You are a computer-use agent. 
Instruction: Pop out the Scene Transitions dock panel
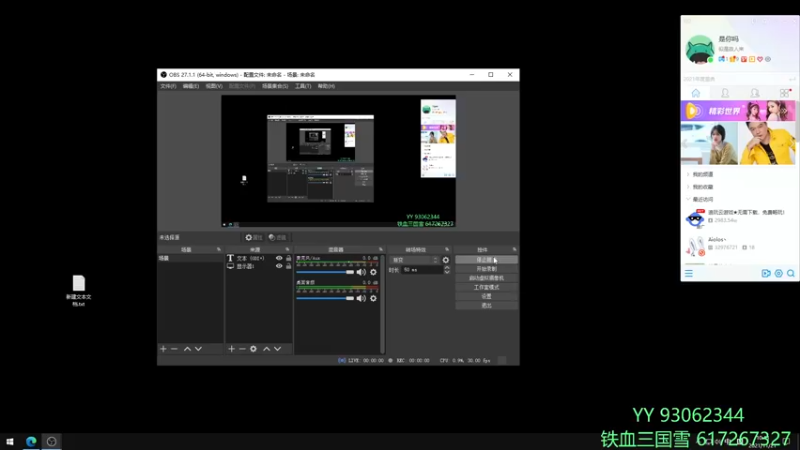447,249
